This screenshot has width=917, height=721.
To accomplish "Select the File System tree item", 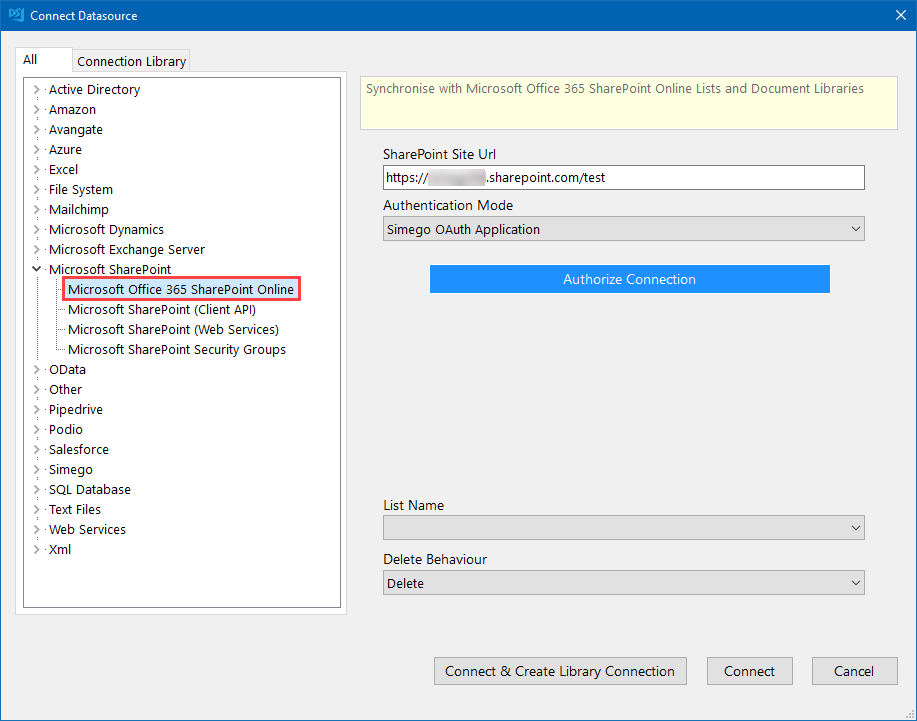I will point(81,189).
